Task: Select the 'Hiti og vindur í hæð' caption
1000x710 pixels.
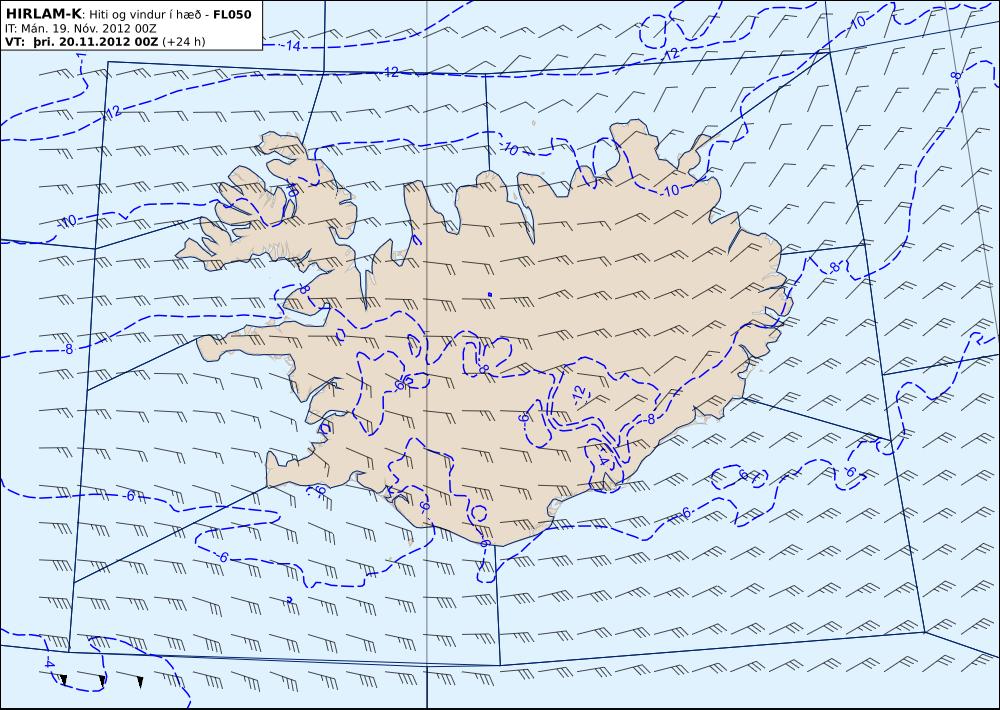Action: [x=145, y=14]
